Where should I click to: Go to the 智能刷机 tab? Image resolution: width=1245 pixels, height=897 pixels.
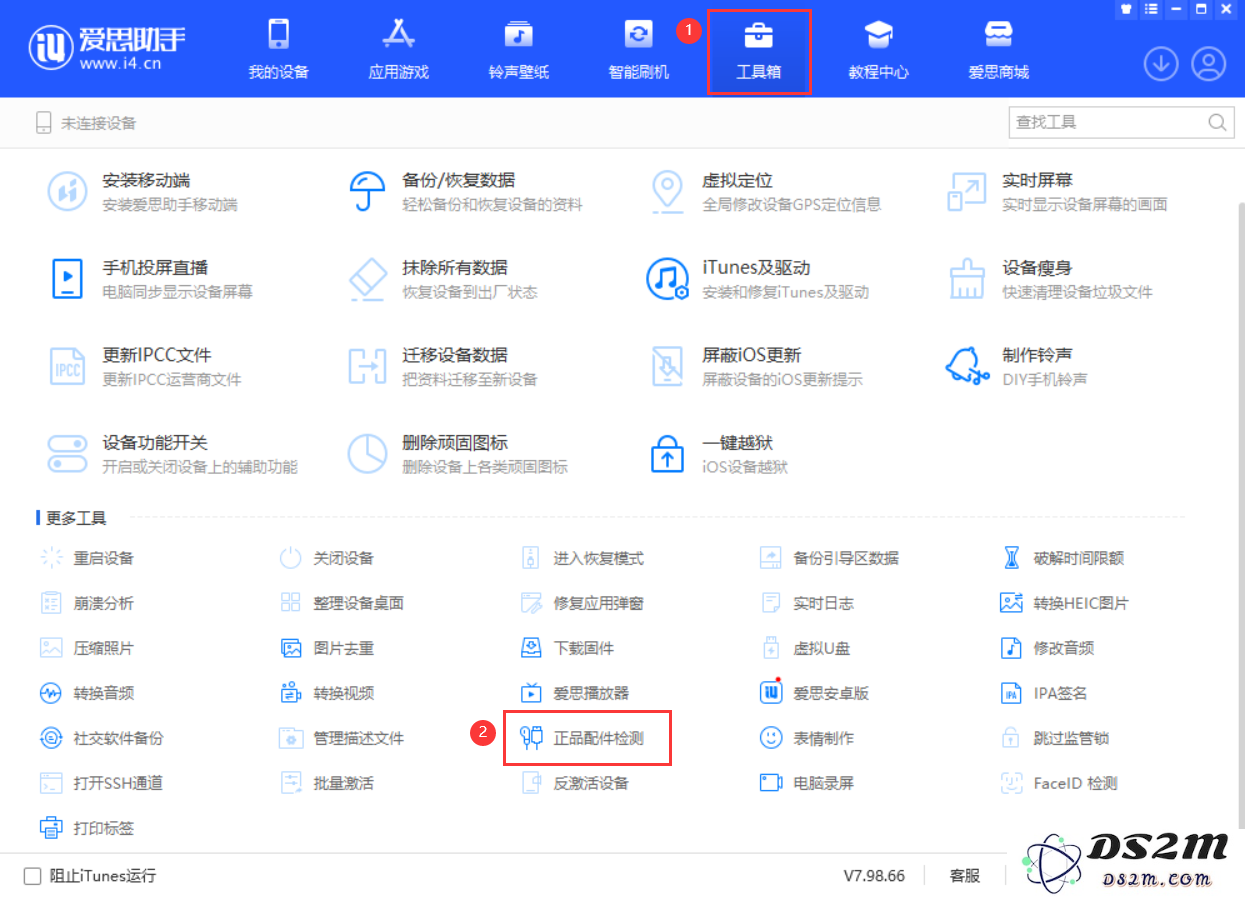point(638,50)
